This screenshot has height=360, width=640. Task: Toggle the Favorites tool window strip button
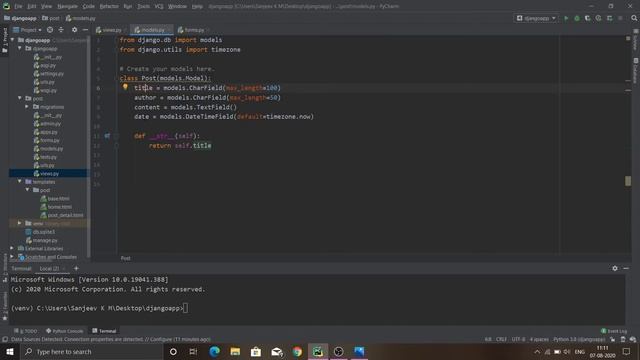click(x=4, y=306)
